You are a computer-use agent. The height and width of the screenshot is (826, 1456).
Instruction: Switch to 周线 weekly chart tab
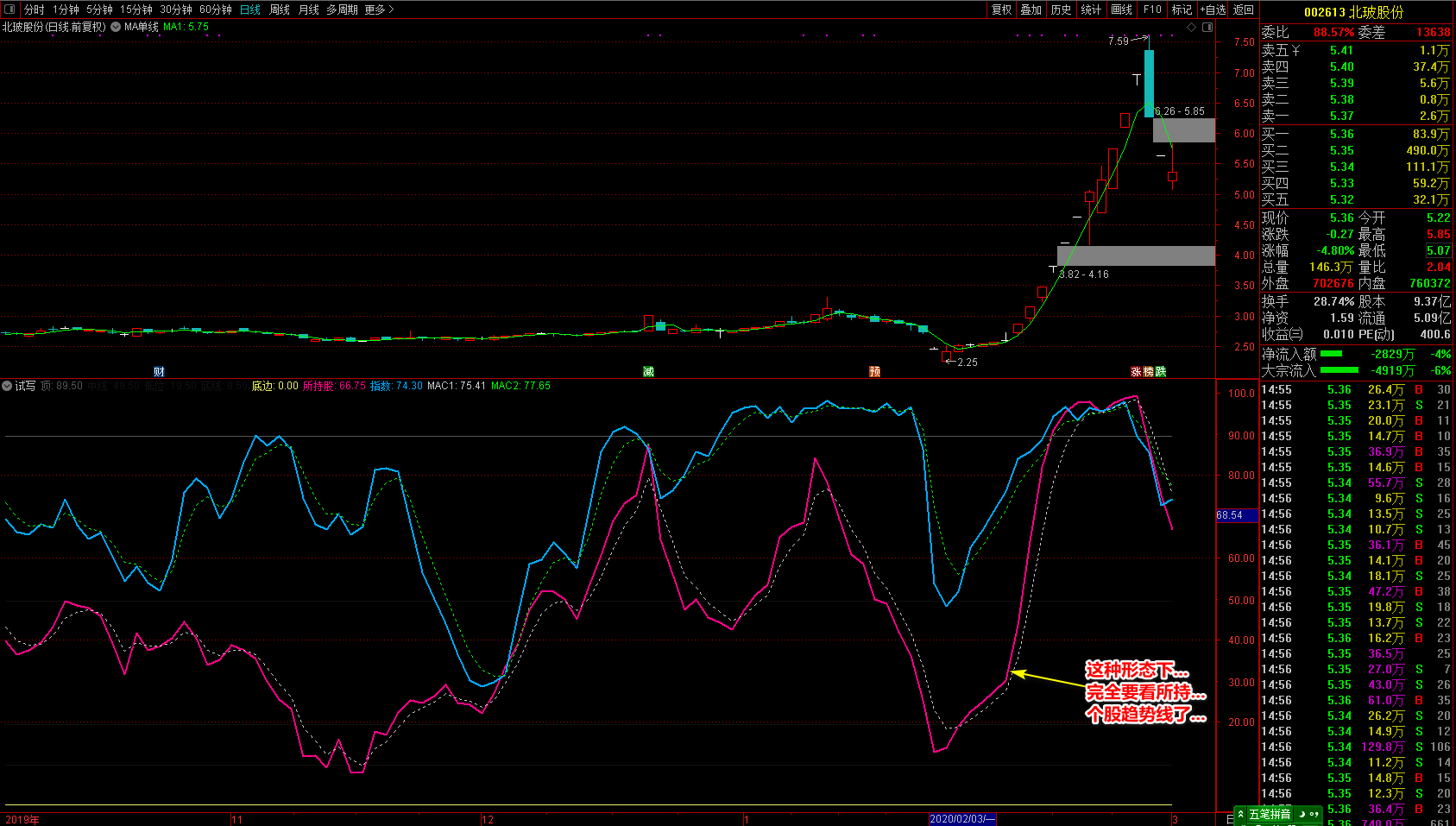[280, 9]
